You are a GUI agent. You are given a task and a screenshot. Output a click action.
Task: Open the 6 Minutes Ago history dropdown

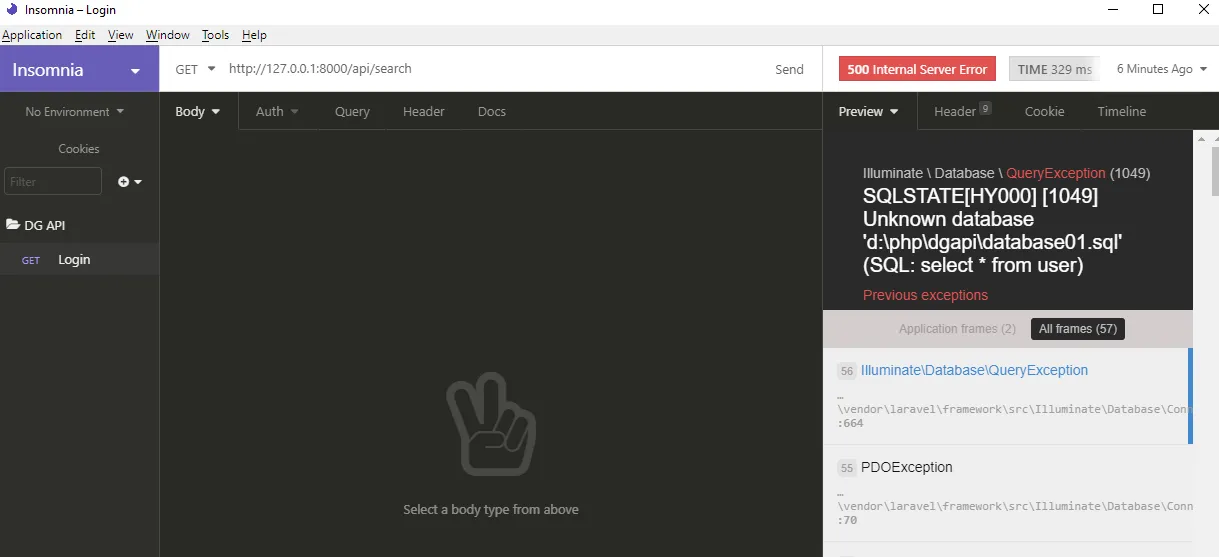click(1161, 69)
